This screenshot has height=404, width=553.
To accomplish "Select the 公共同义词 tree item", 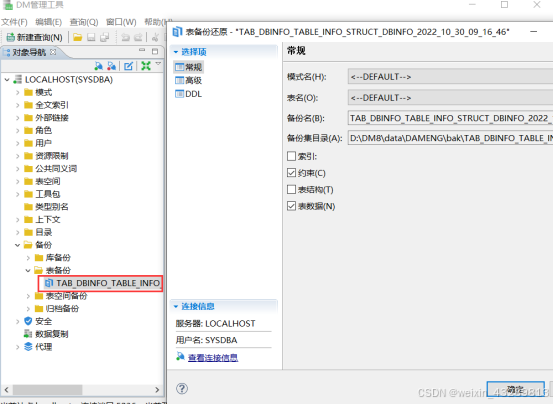I will (56, 169).
